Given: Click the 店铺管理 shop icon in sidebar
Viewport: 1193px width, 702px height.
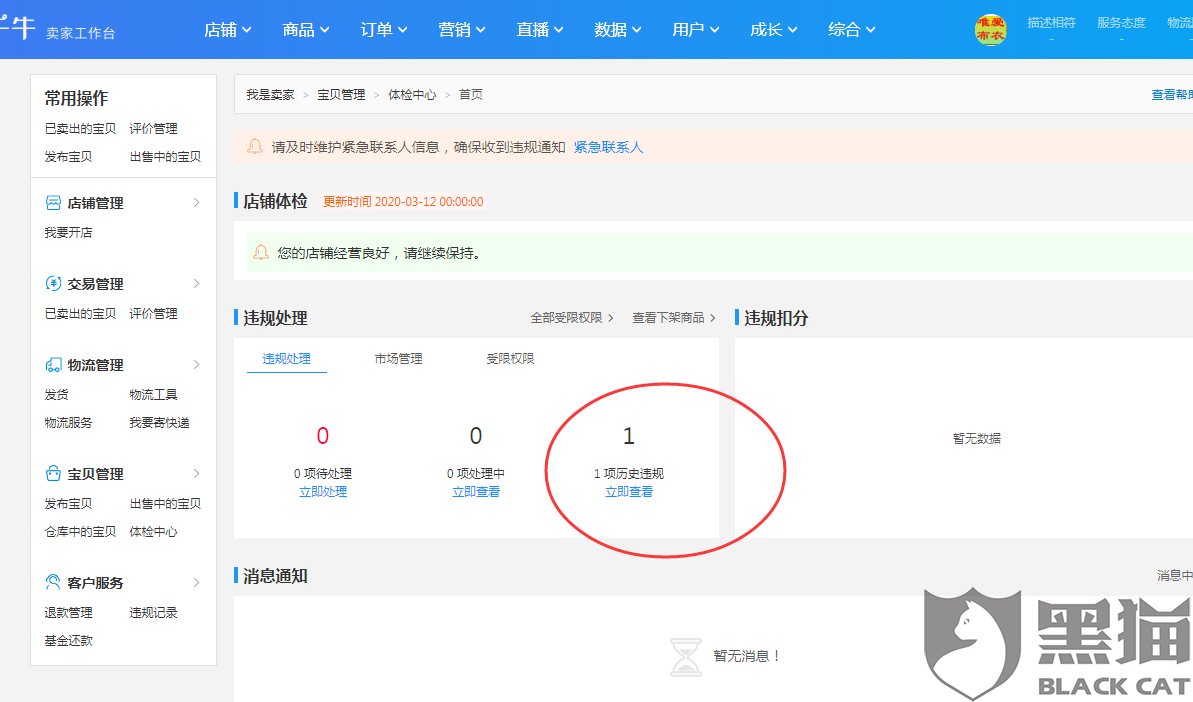Looking at the screenshot, I should click(52, 202).
